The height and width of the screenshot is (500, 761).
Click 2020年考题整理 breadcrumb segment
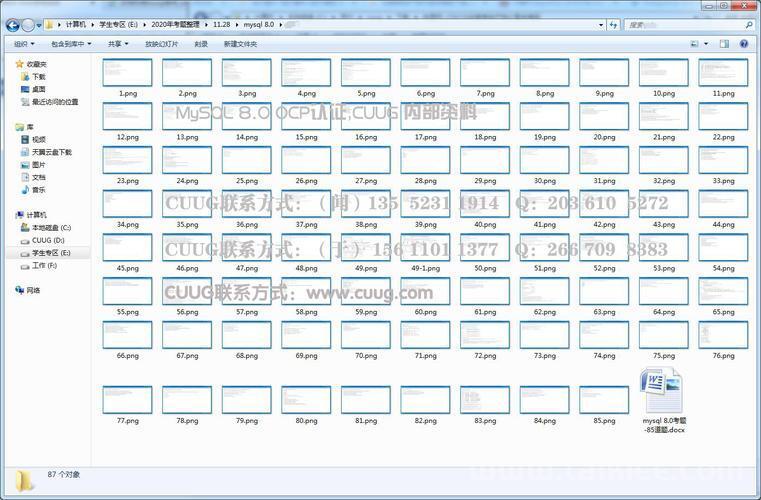tap(175, 24)
